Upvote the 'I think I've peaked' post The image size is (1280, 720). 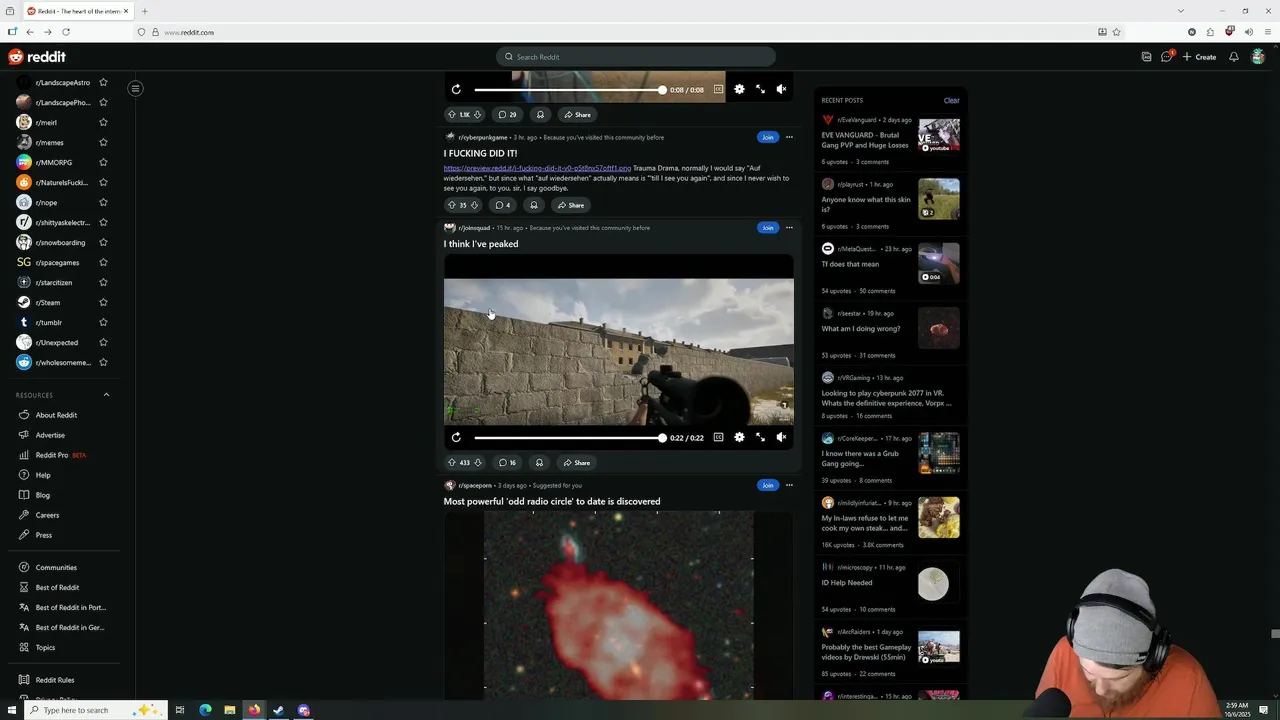tap(452, 463)
